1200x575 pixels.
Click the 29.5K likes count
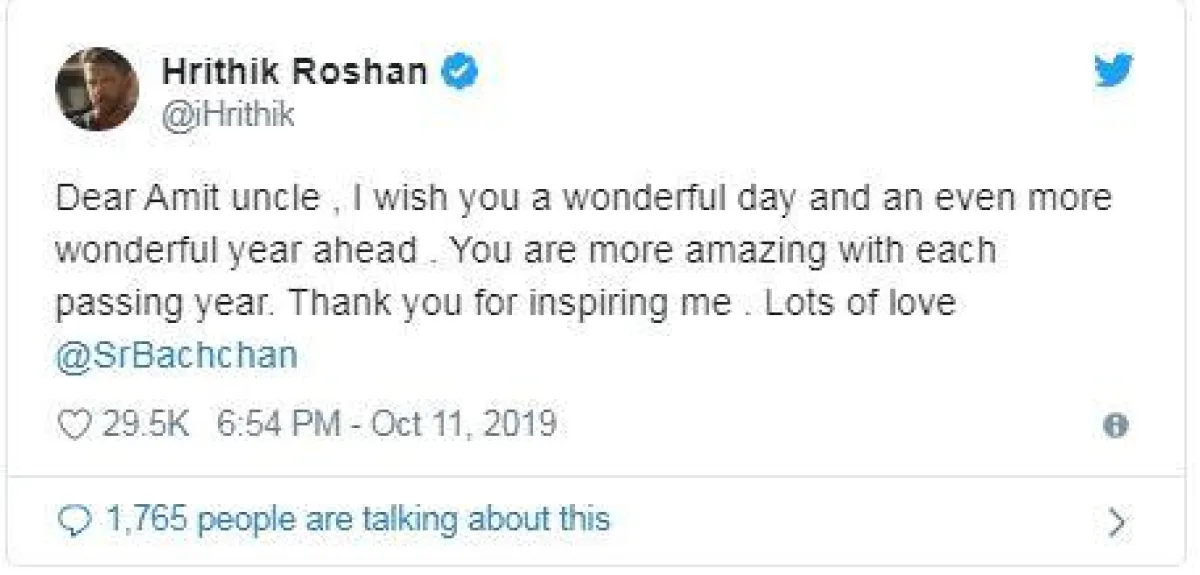[146, 425]
